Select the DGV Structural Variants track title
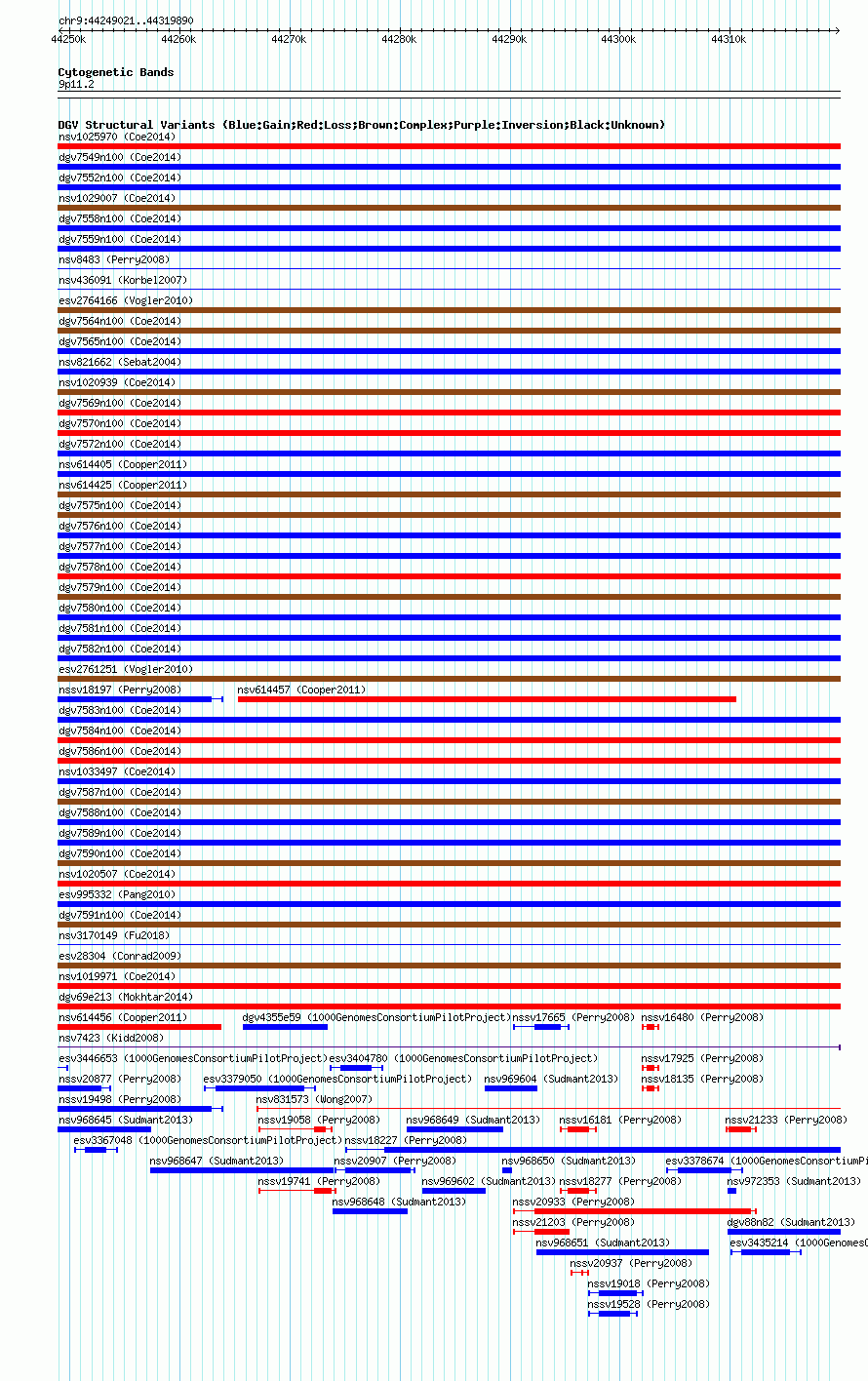 pos(362,125)
